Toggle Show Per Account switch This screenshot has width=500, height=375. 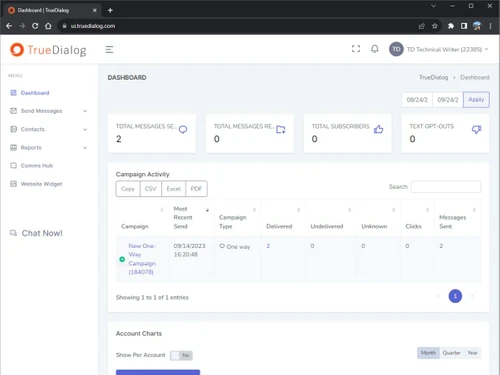pos(181,355)
